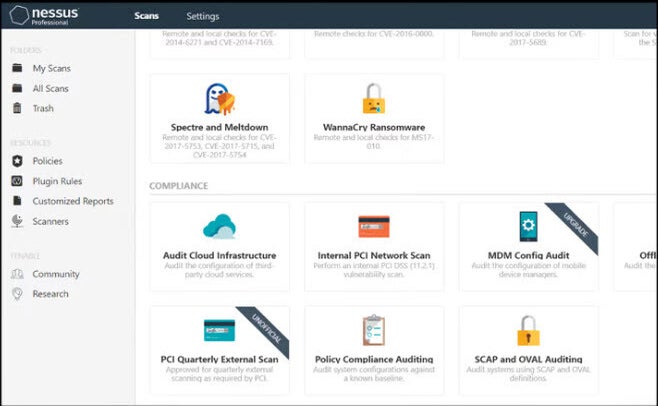Click the Internal PCI Network Scan card icon
The image size is (658, 406).
pyautogui.click(x=373, y=227)
